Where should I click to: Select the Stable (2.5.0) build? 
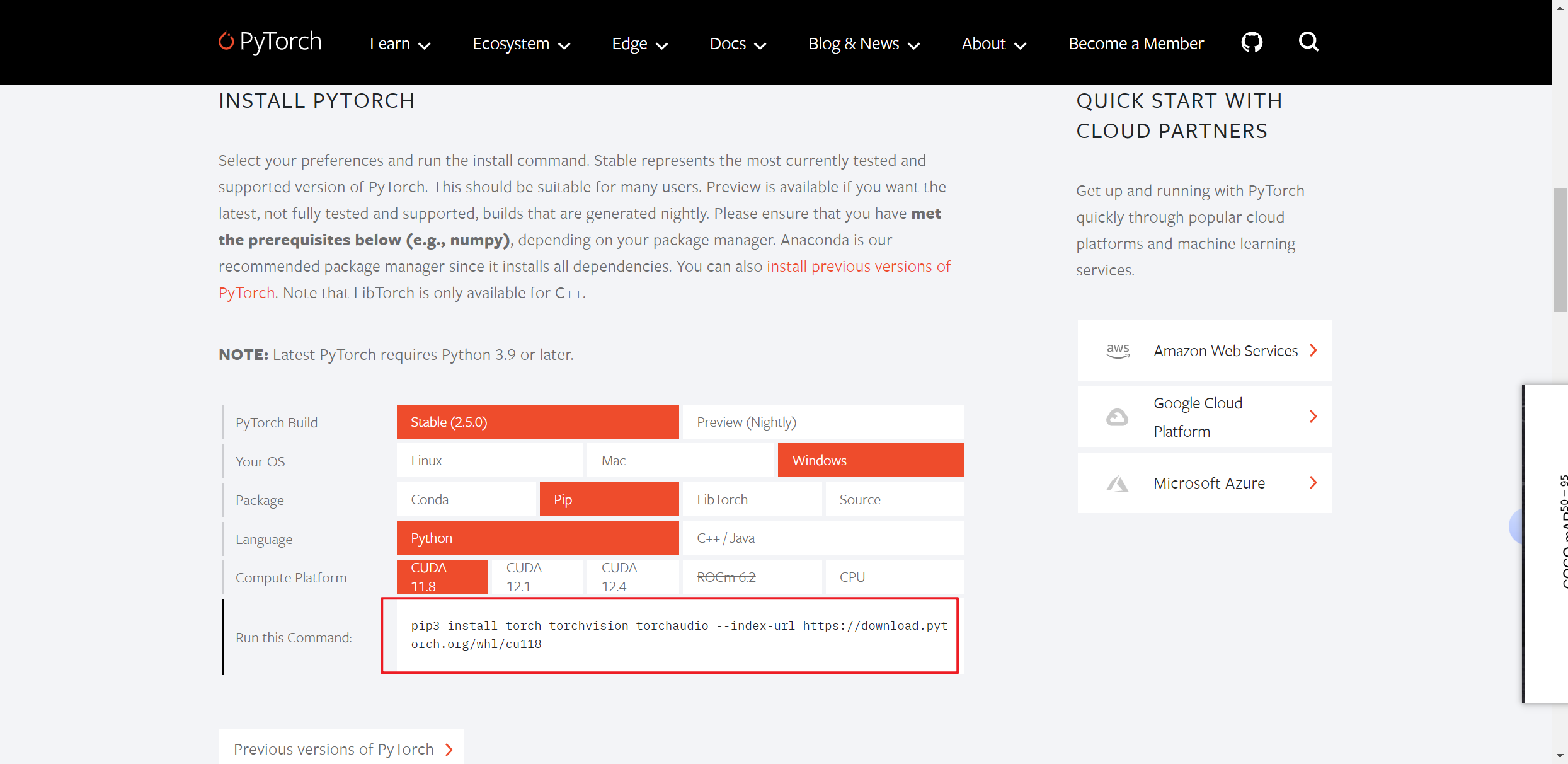click(537, 422)
